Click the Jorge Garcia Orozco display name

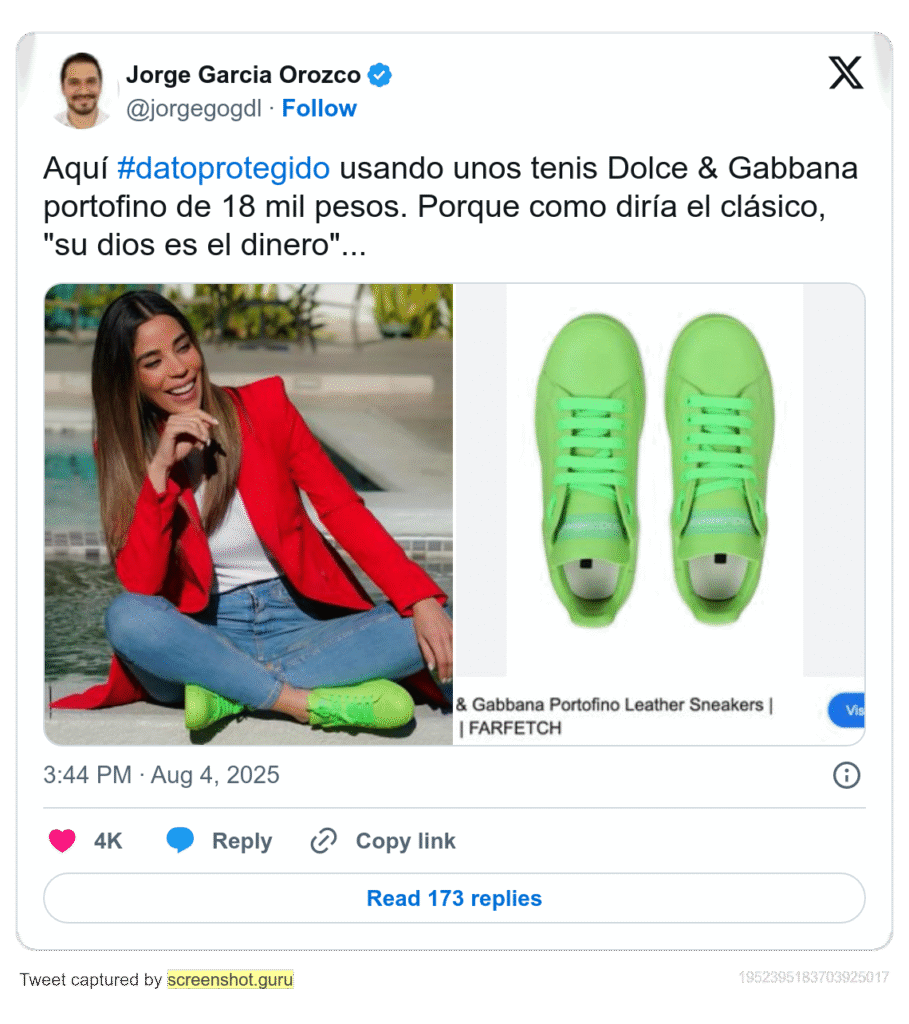coord(243,74)
